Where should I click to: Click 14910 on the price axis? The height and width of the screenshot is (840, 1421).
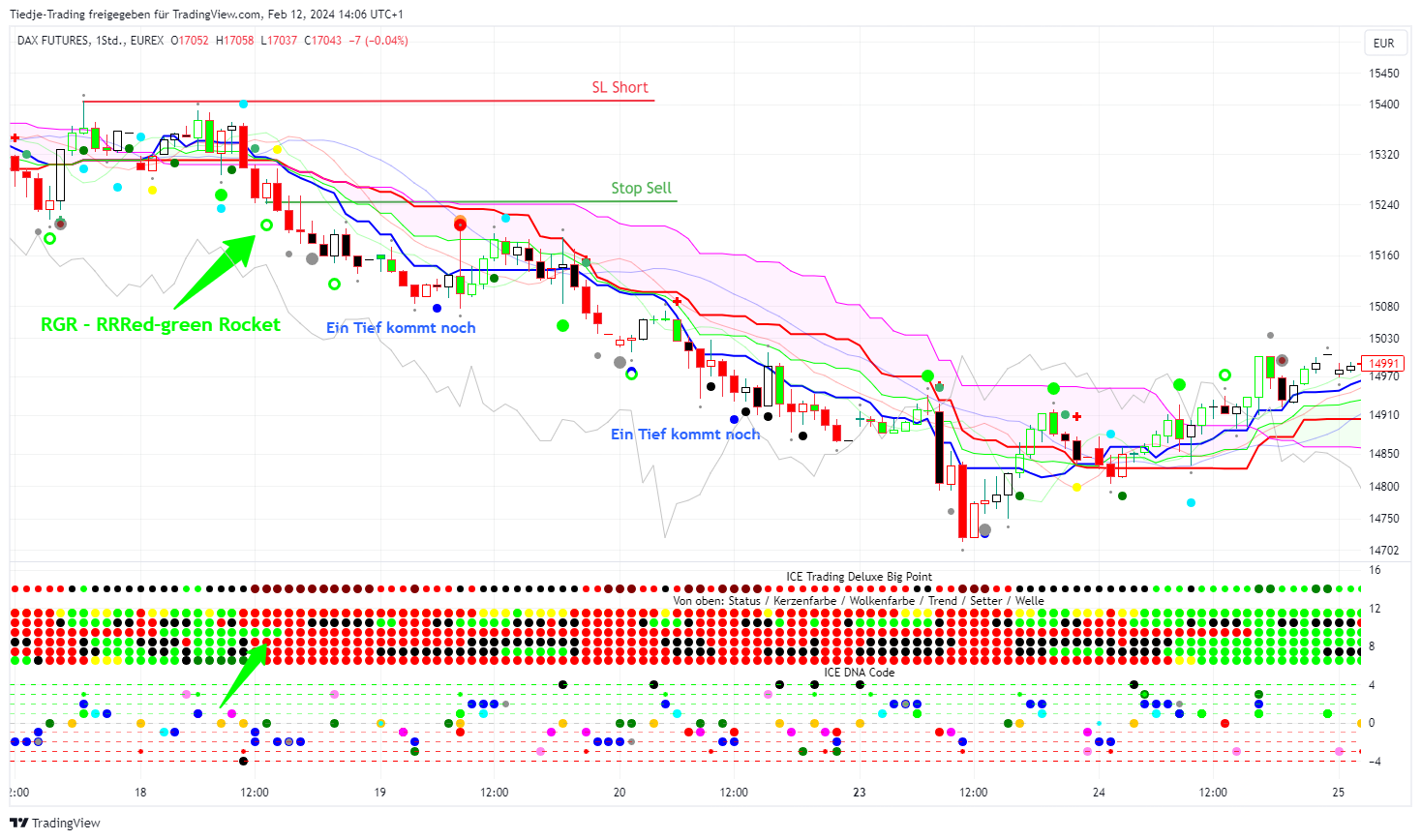[x=1384, y=414]
